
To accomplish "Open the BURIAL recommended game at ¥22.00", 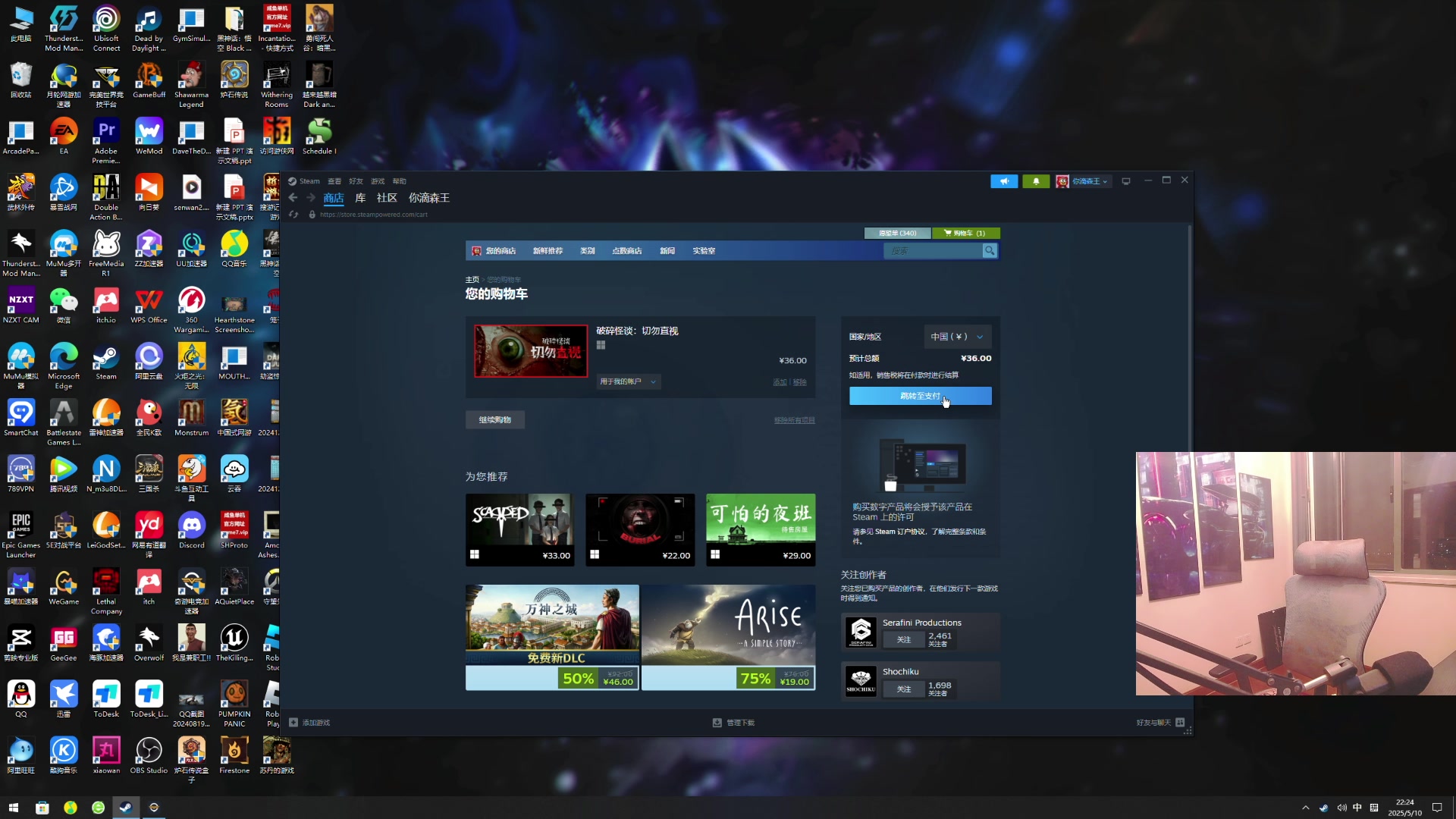I will (640, 530).
